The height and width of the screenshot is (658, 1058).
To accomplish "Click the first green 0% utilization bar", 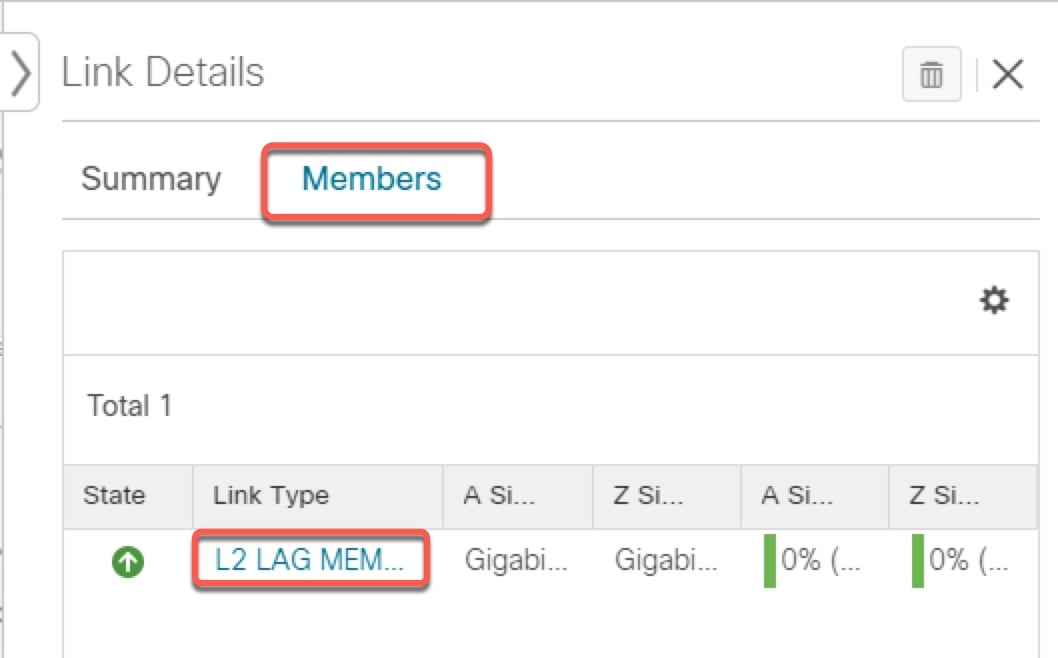I will tap(771, 561).
